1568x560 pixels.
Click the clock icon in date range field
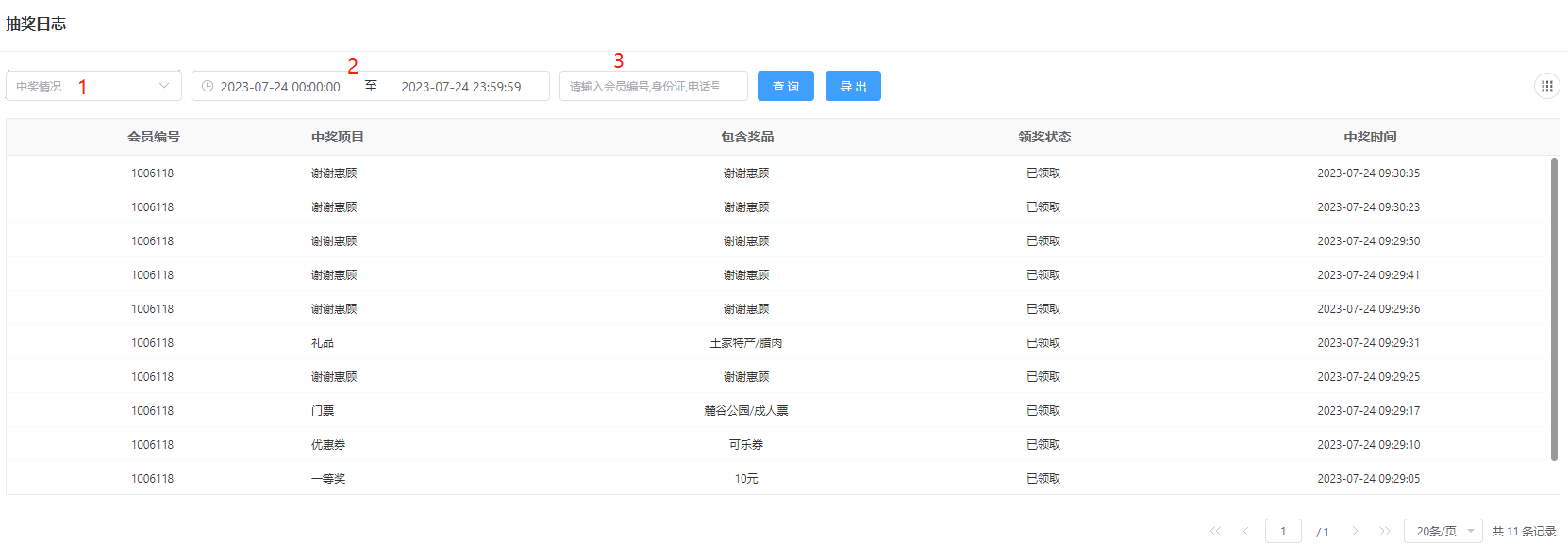[x=208, y=87]
